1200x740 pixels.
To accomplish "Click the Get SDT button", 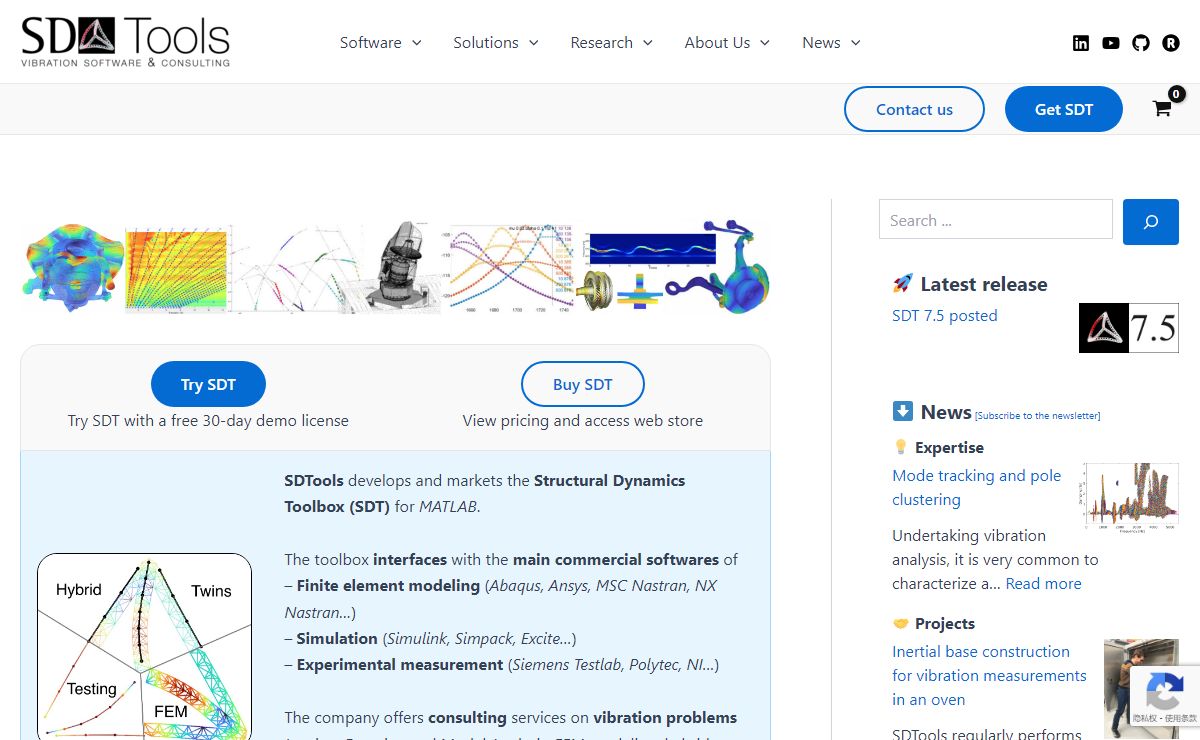I will (1064, 109).
